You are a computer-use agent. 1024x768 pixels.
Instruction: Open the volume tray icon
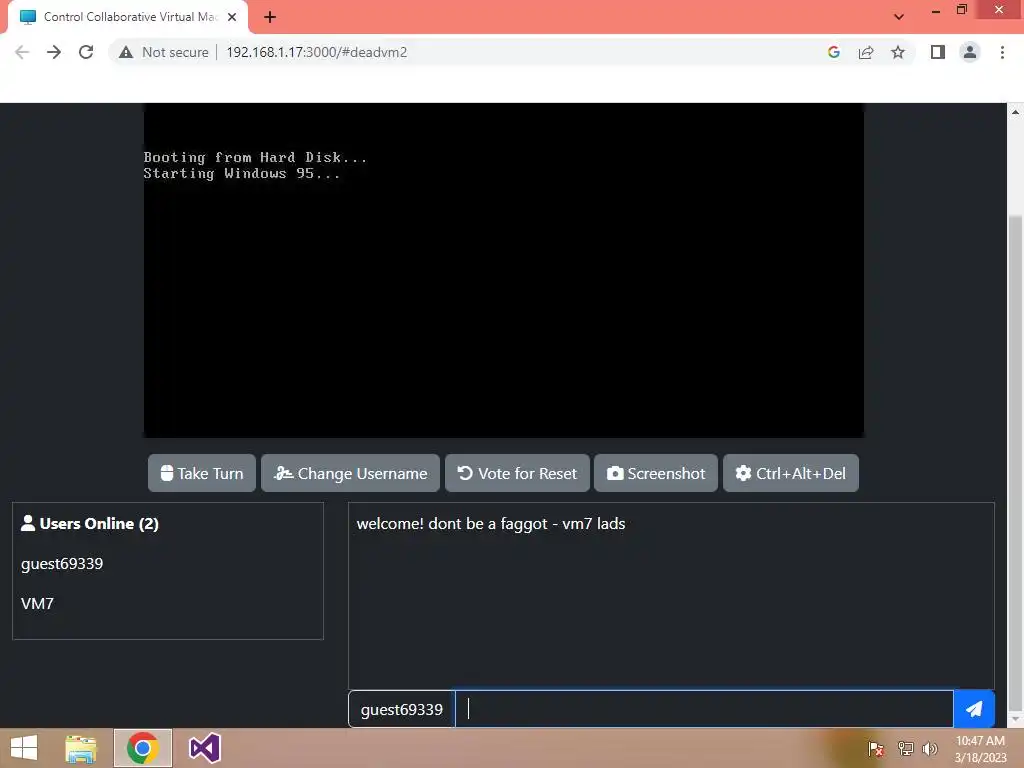pyautogui.click(x=930, y=748)
